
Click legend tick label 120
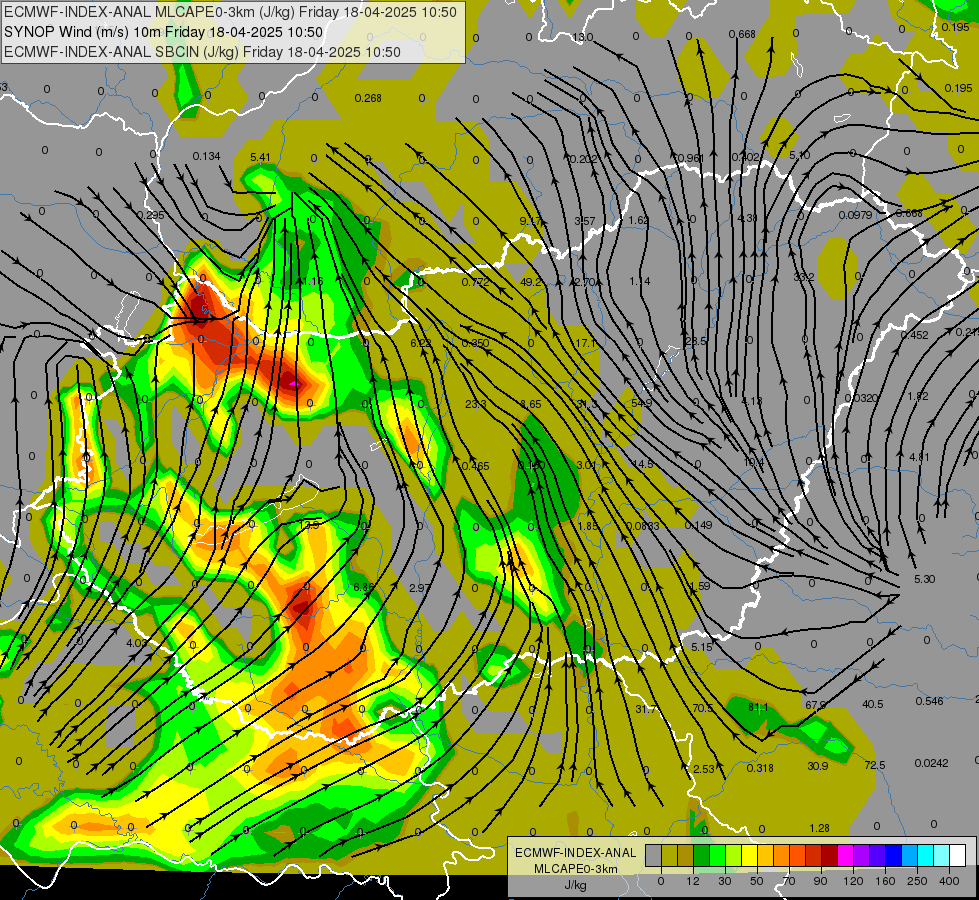(x=853, y=881)
